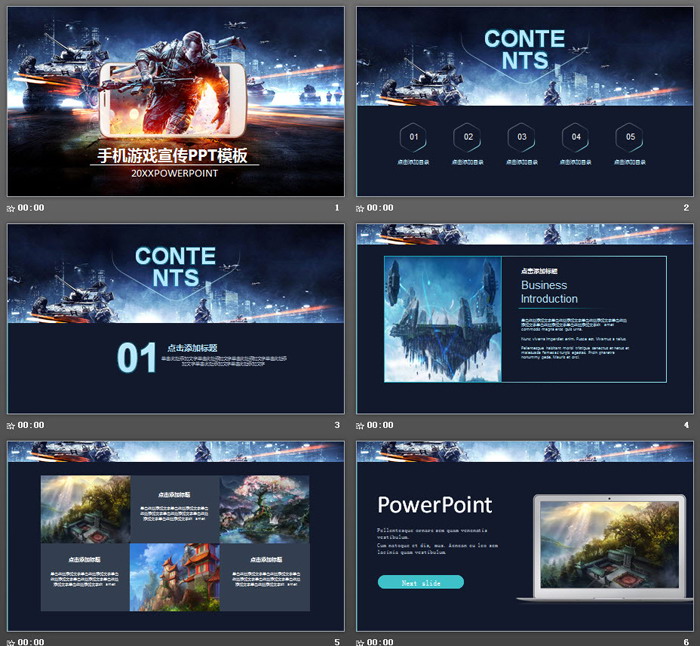This screenshot has height=646, width=700.
Task: Click slide number 4 label
Action: 686,425
